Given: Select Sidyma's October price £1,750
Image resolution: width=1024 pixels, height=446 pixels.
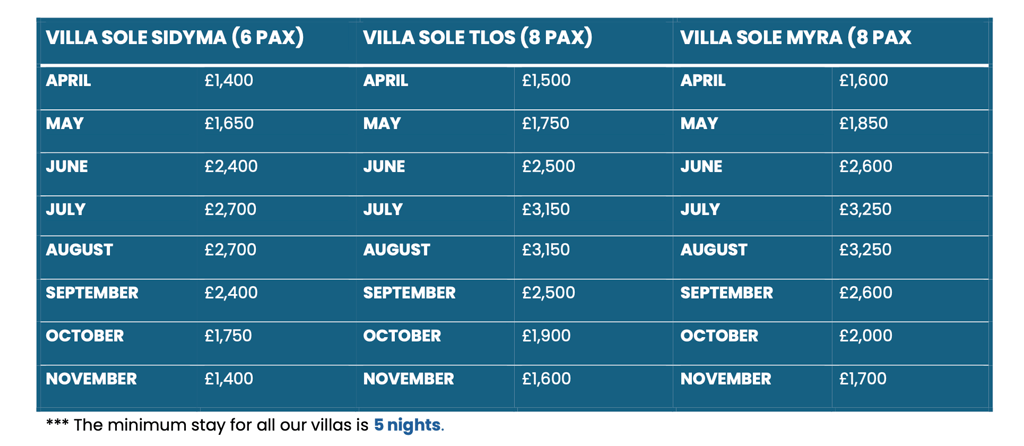Looking at the screenshot, I should [x=228, y=336].
